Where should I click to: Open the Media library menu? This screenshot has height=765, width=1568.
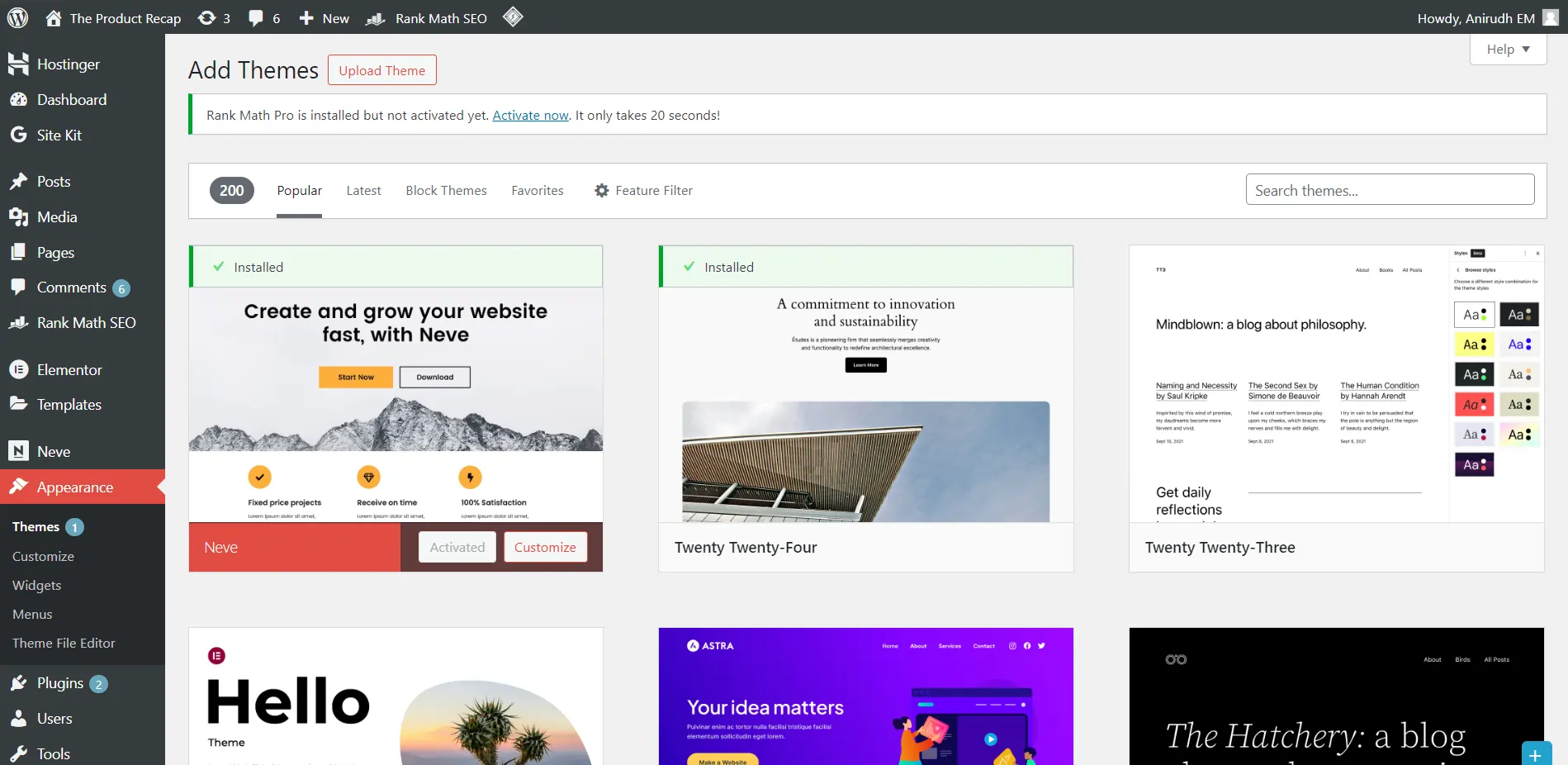(x=83, y=216)
